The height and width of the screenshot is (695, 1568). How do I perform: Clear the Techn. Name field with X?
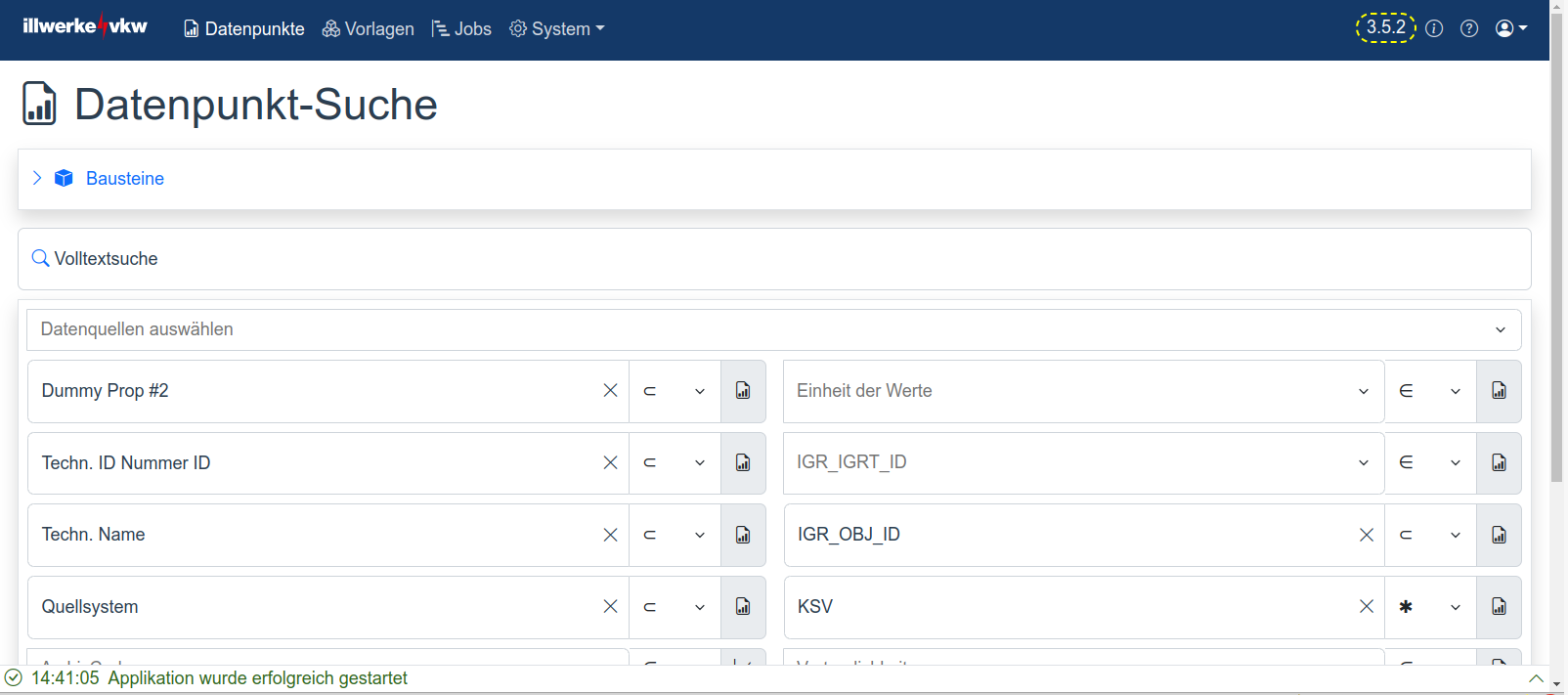tap(610, 535)
